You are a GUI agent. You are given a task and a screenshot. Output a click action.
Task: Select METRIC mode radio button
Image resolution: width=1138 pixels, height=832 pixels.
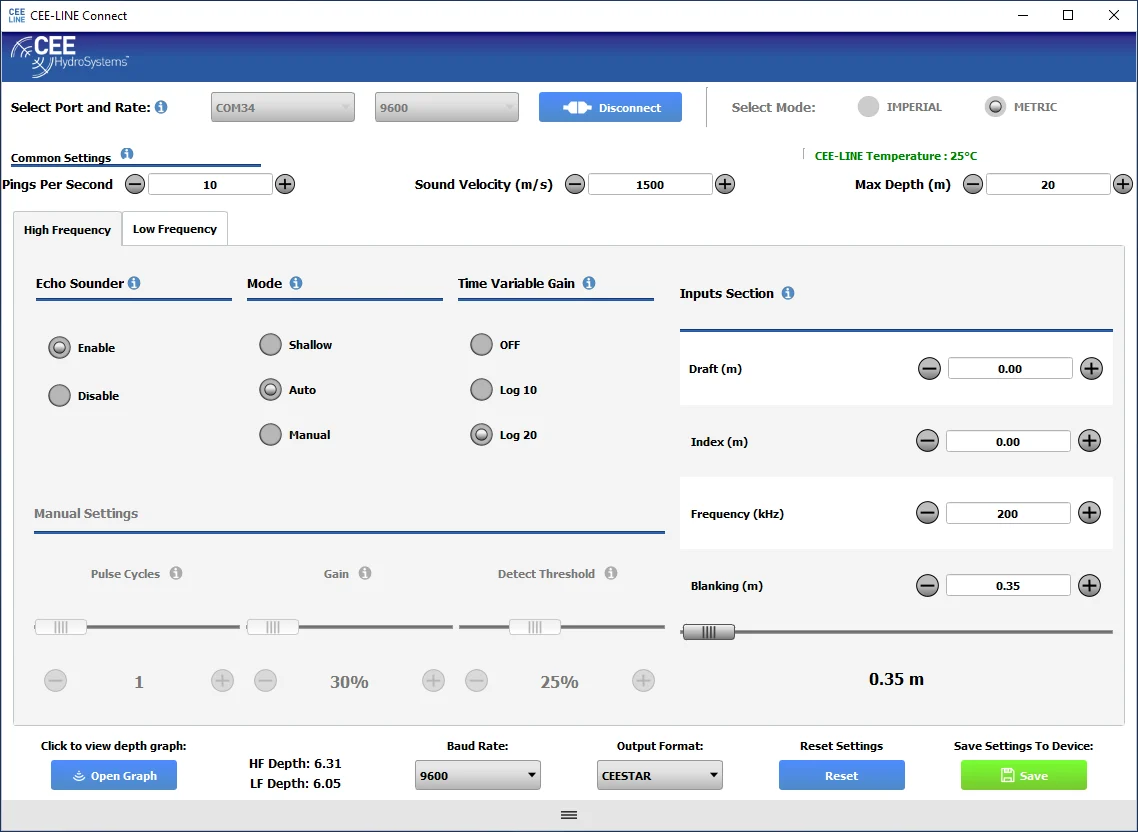[x=996, y=107]
